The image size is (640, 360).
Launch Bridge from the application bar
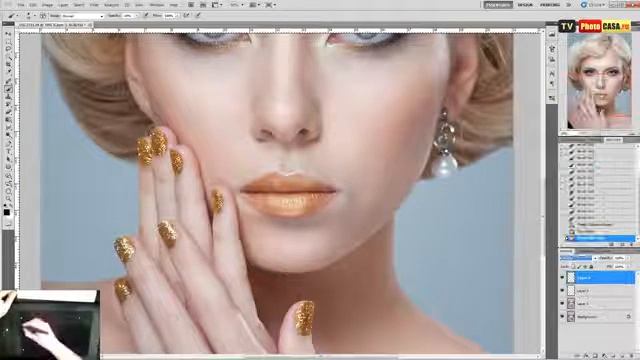(191, 5)
